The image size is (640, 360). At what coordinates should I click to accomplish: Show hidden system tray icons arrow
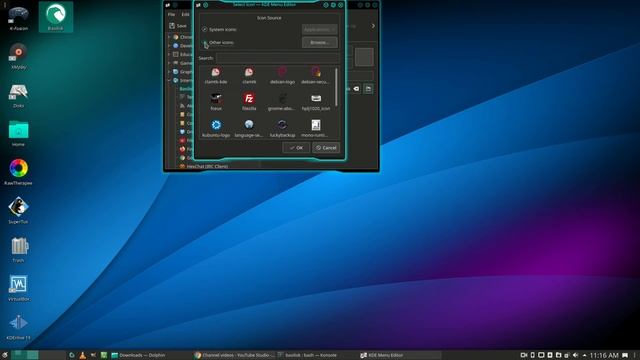click(584, 355)
